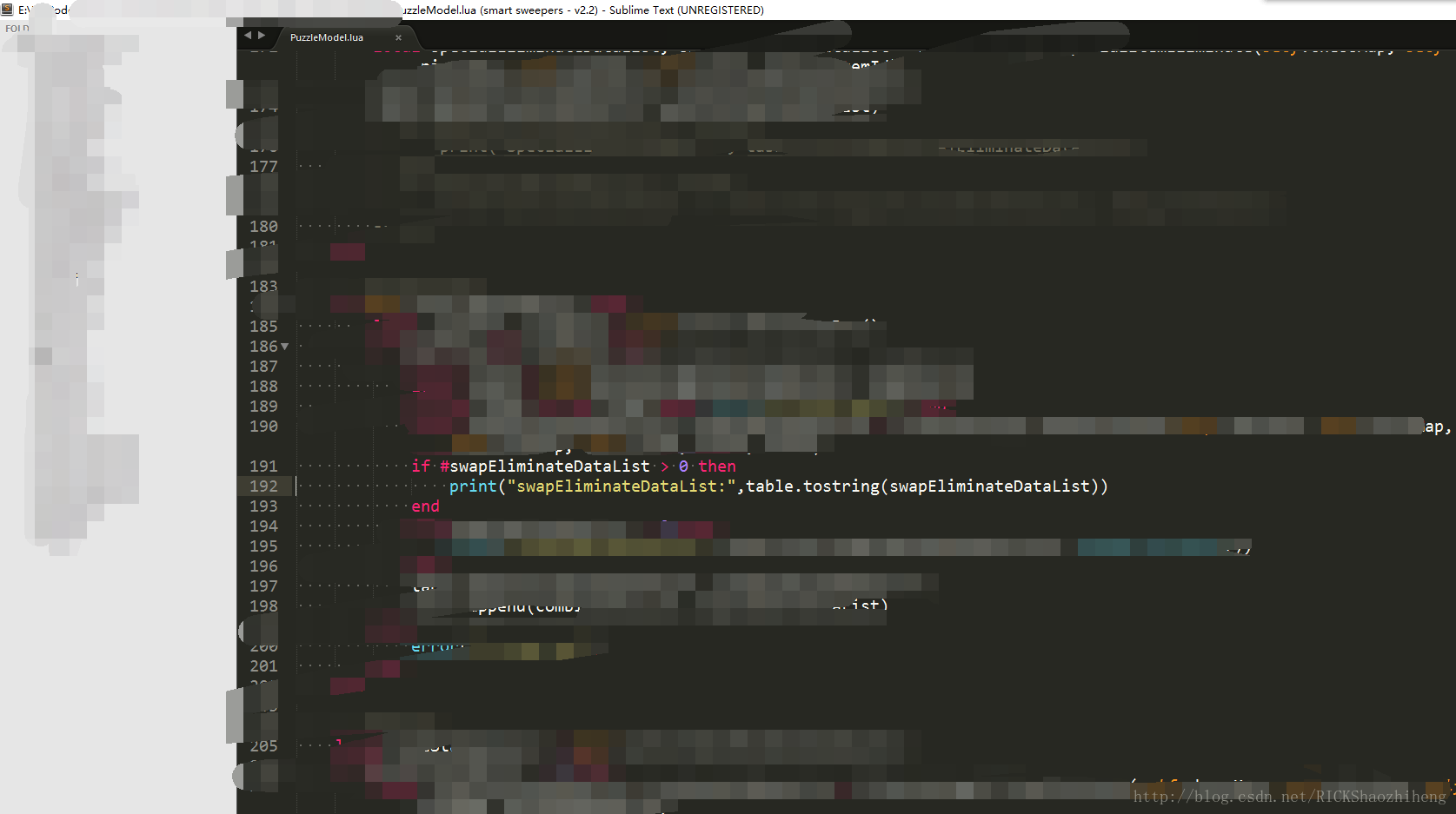Click the 'if' keyword on line 191
The width and height of the screenshot is (1456, 814).
tap(421, 467)
